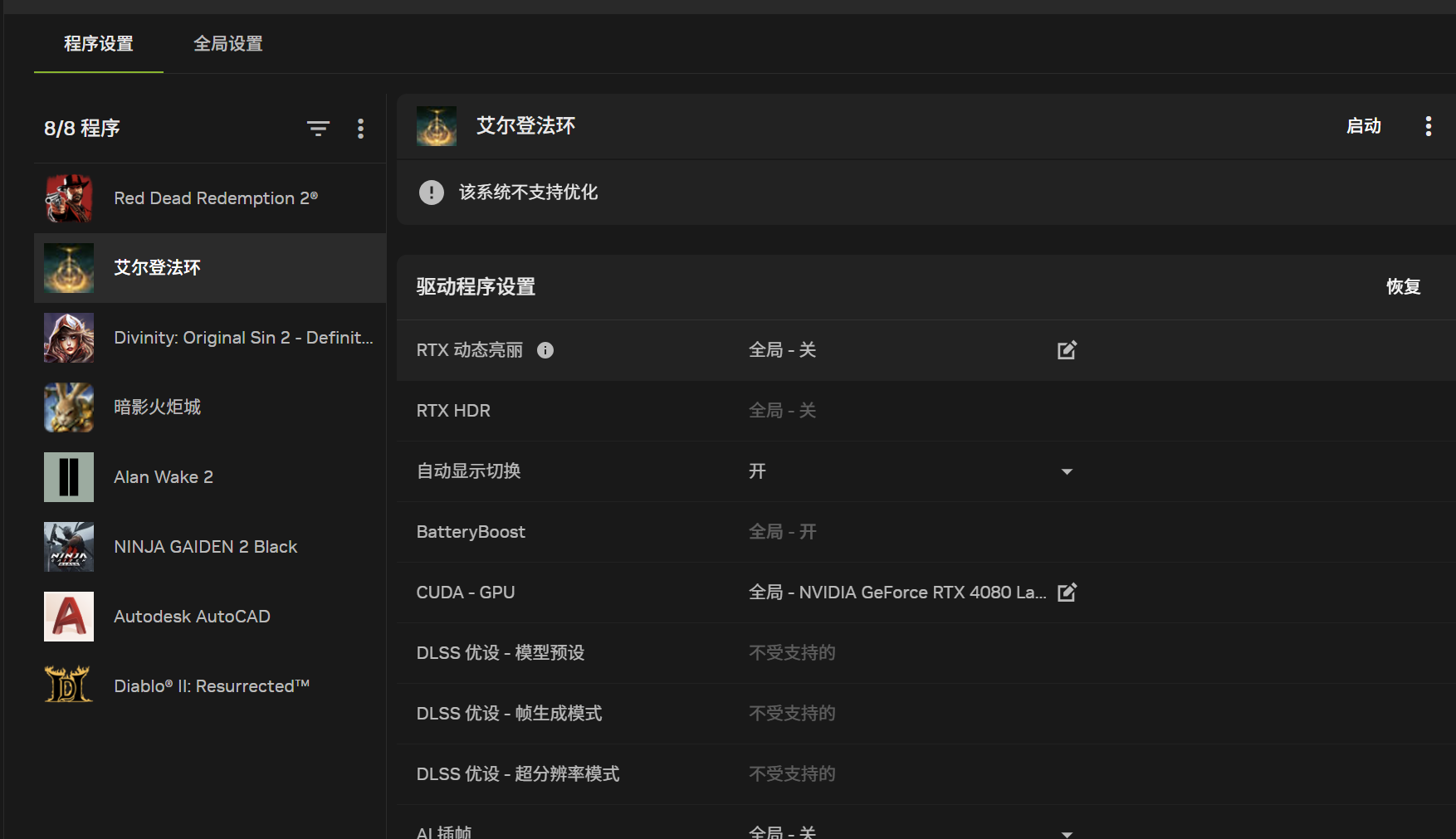Edit the RTX 动态亮丽 setting

(x=1067, y=350)
